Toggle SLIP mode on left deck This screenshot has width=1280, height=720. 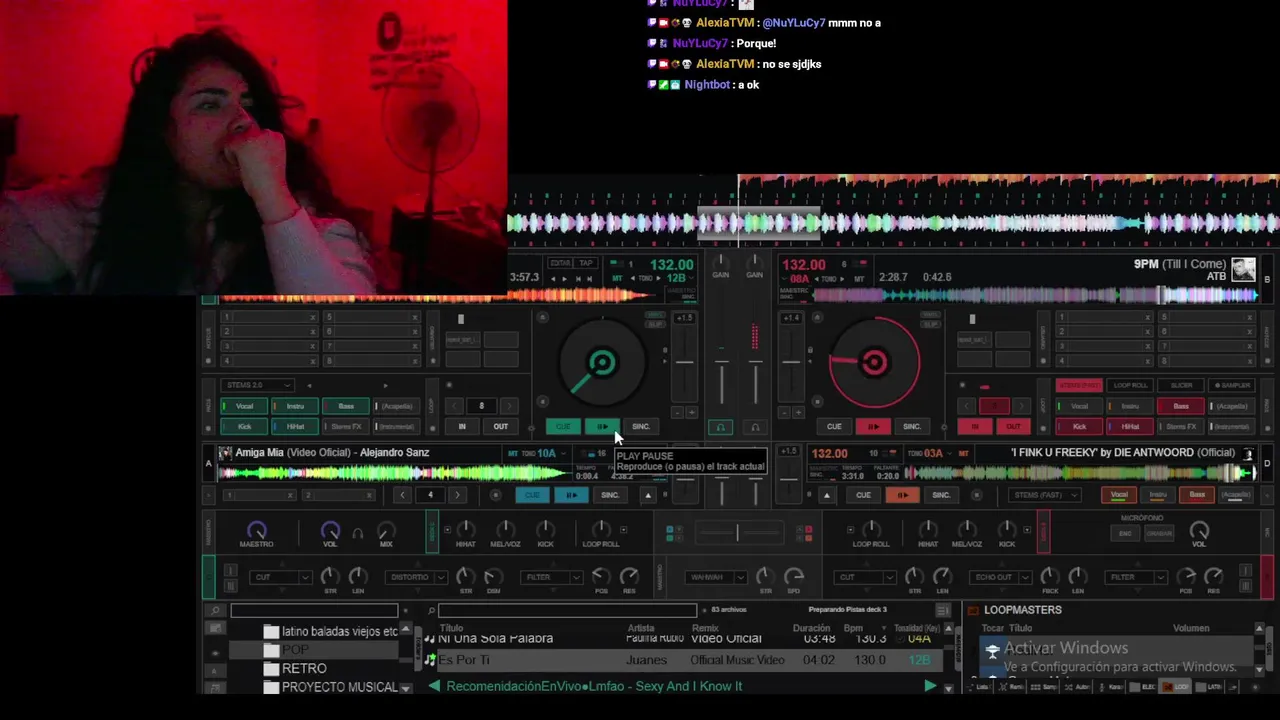656,325
